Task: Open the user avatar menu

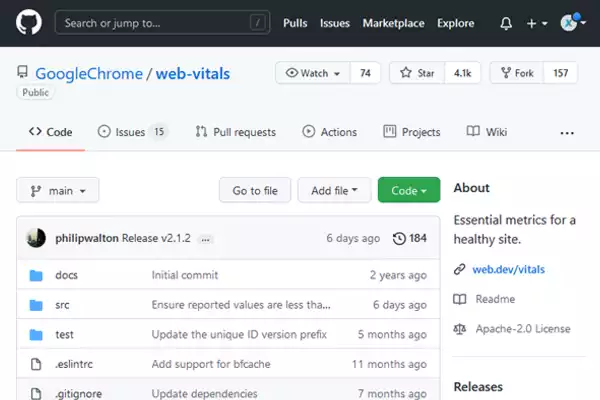Action: click(573, 23)
